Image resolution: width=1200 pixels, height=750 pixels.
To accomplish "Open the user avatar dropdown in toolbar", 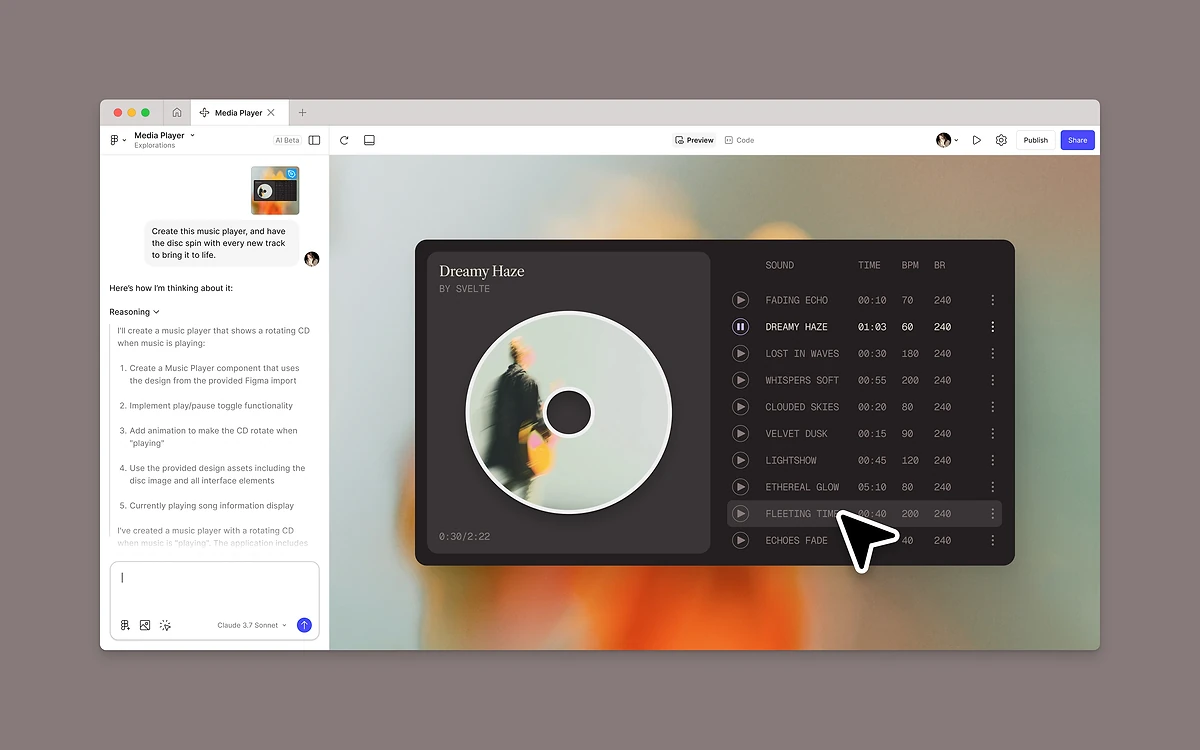I will tap(947, 140).
